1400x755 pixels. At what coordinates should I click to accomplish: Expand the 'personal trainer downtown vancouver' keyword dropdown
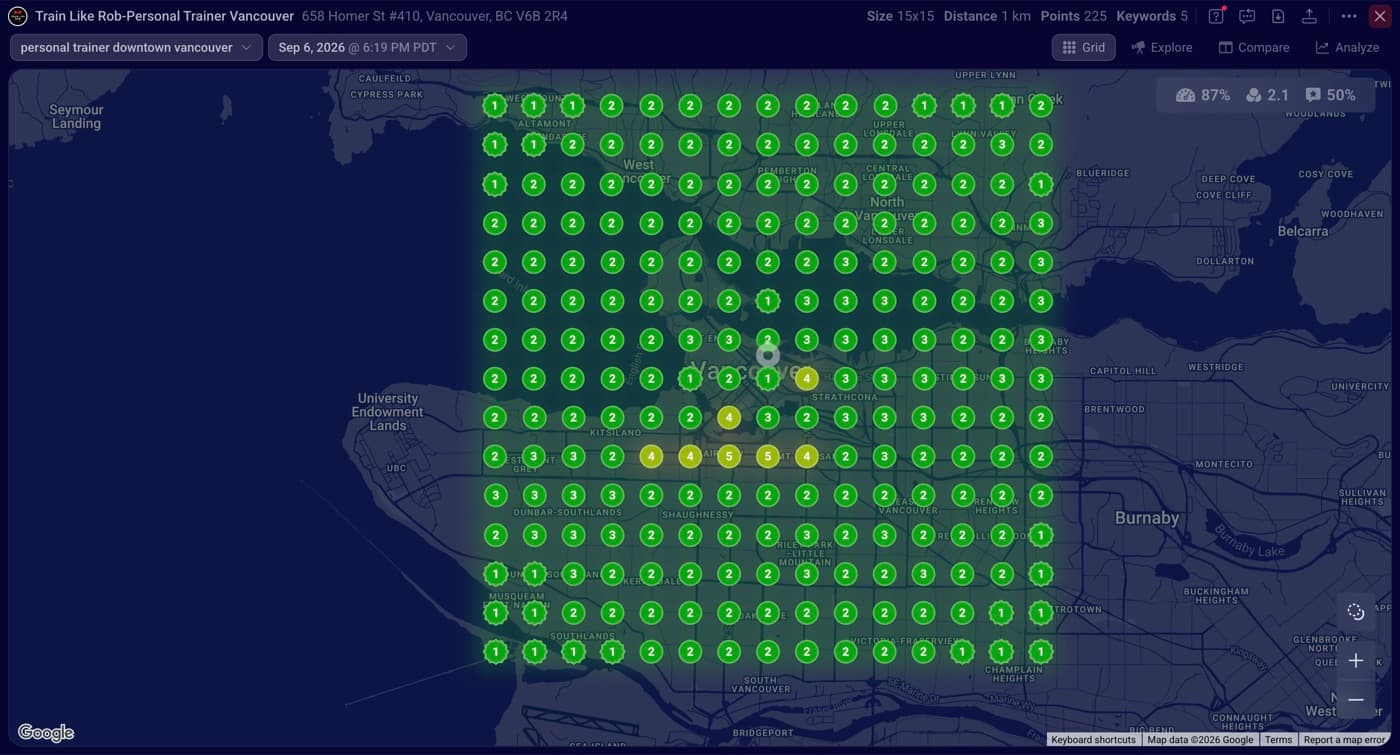136,48
